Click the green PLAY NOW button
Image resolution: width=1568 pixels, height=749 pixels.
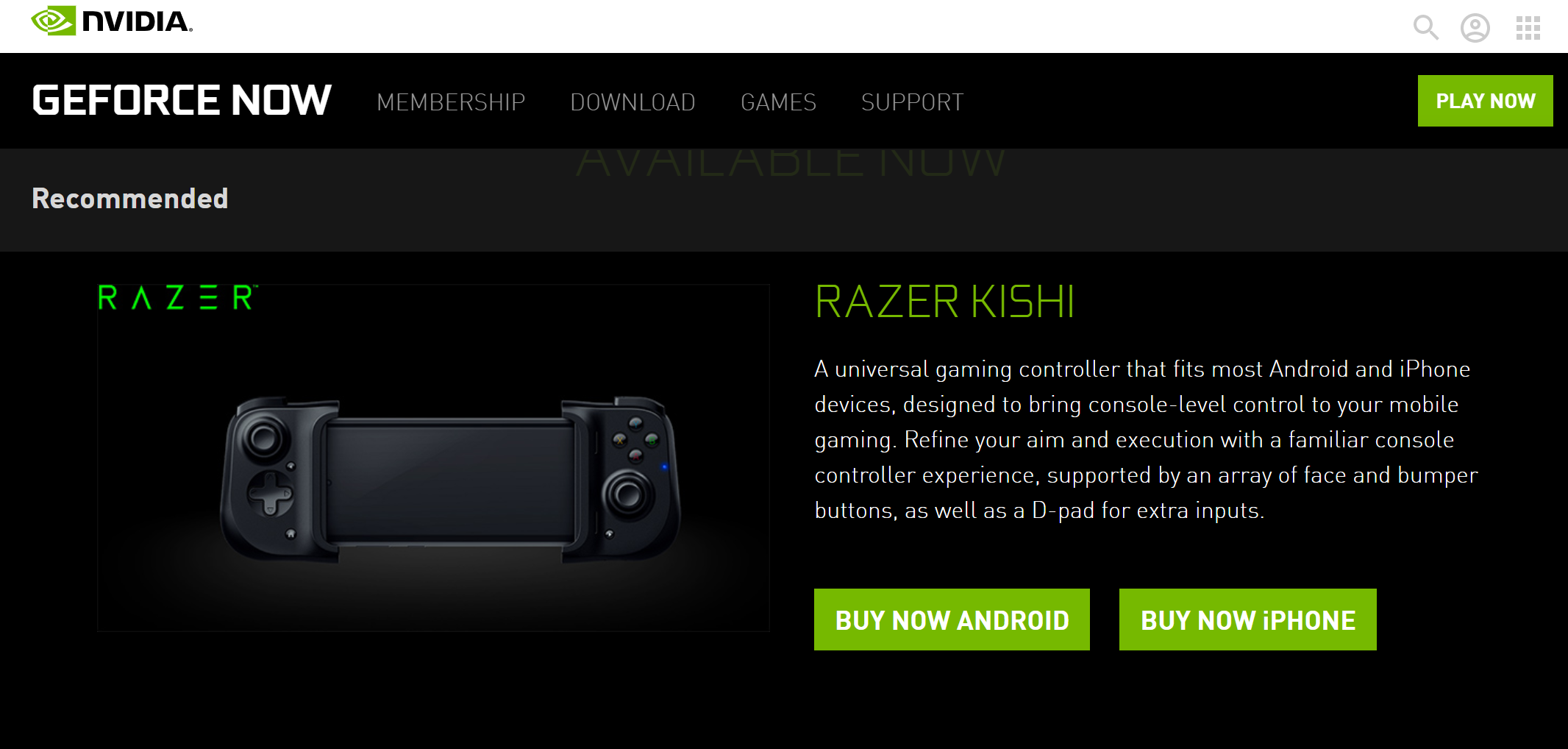tap(1485, 101)
